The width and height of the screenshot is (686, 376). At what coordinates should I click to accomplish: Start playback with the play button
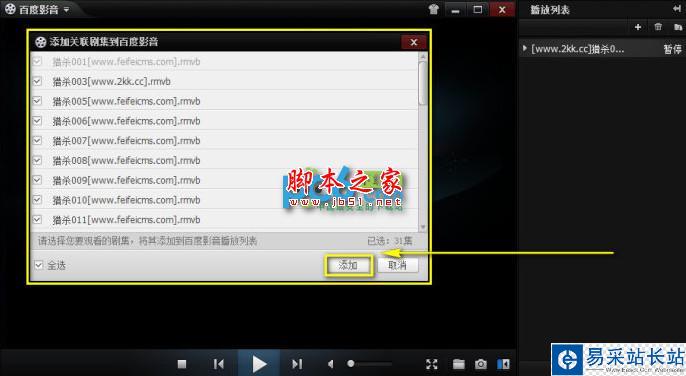(259, 364)
